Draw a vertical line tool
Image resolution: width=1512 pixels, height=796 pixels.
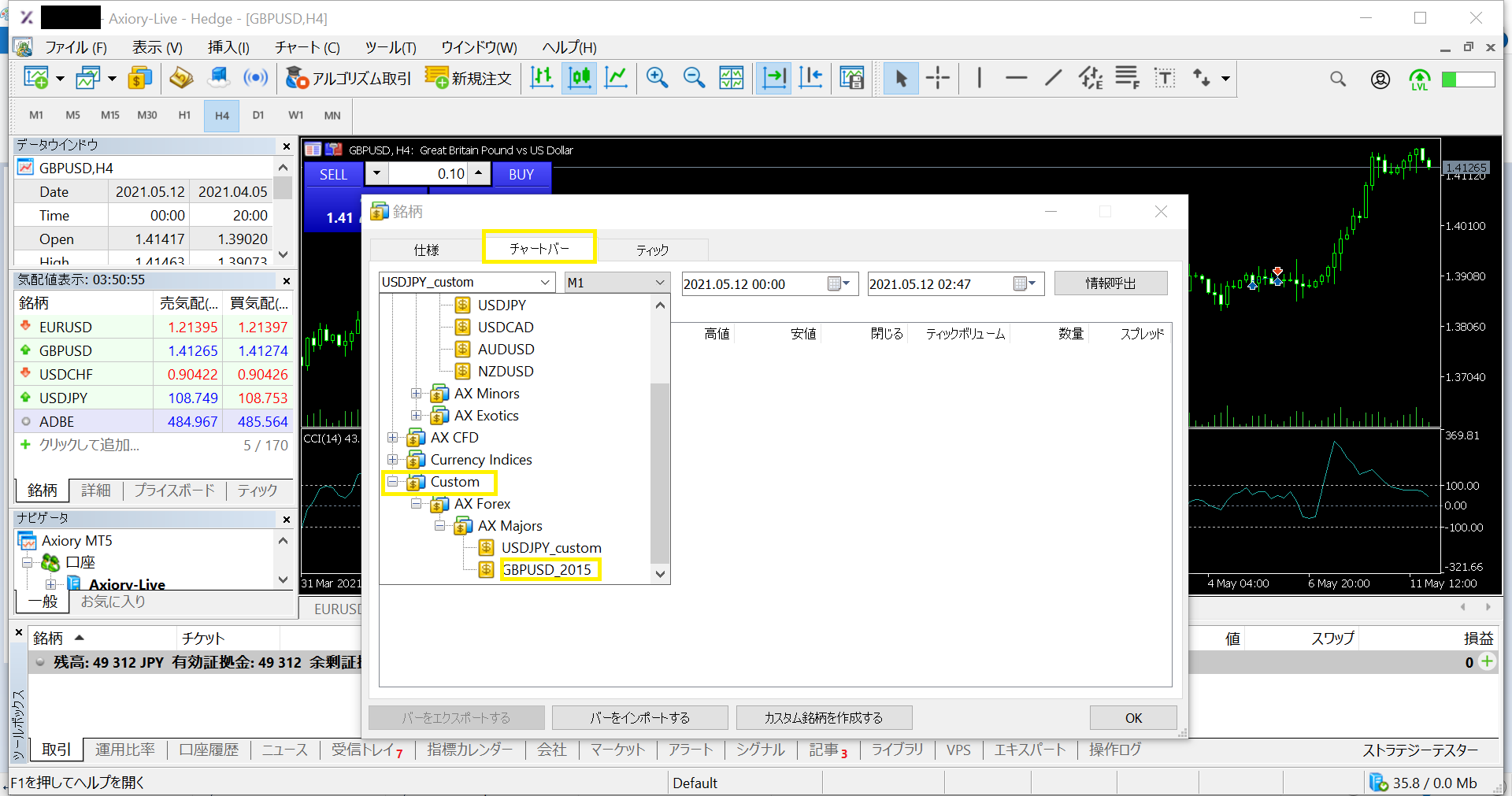coord(979,78)
